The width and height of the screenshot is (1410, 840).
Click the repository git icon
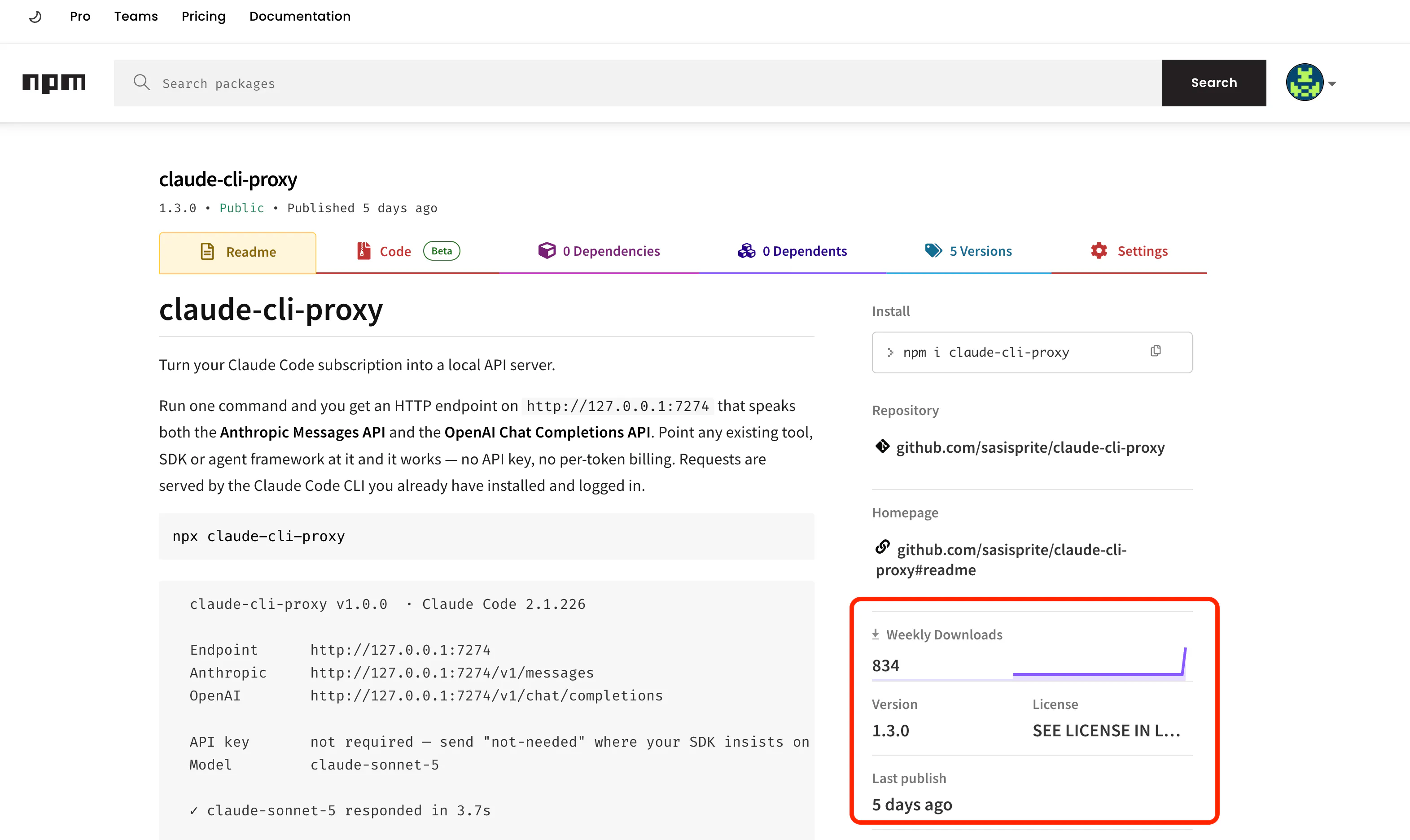[x=882, y=446]
